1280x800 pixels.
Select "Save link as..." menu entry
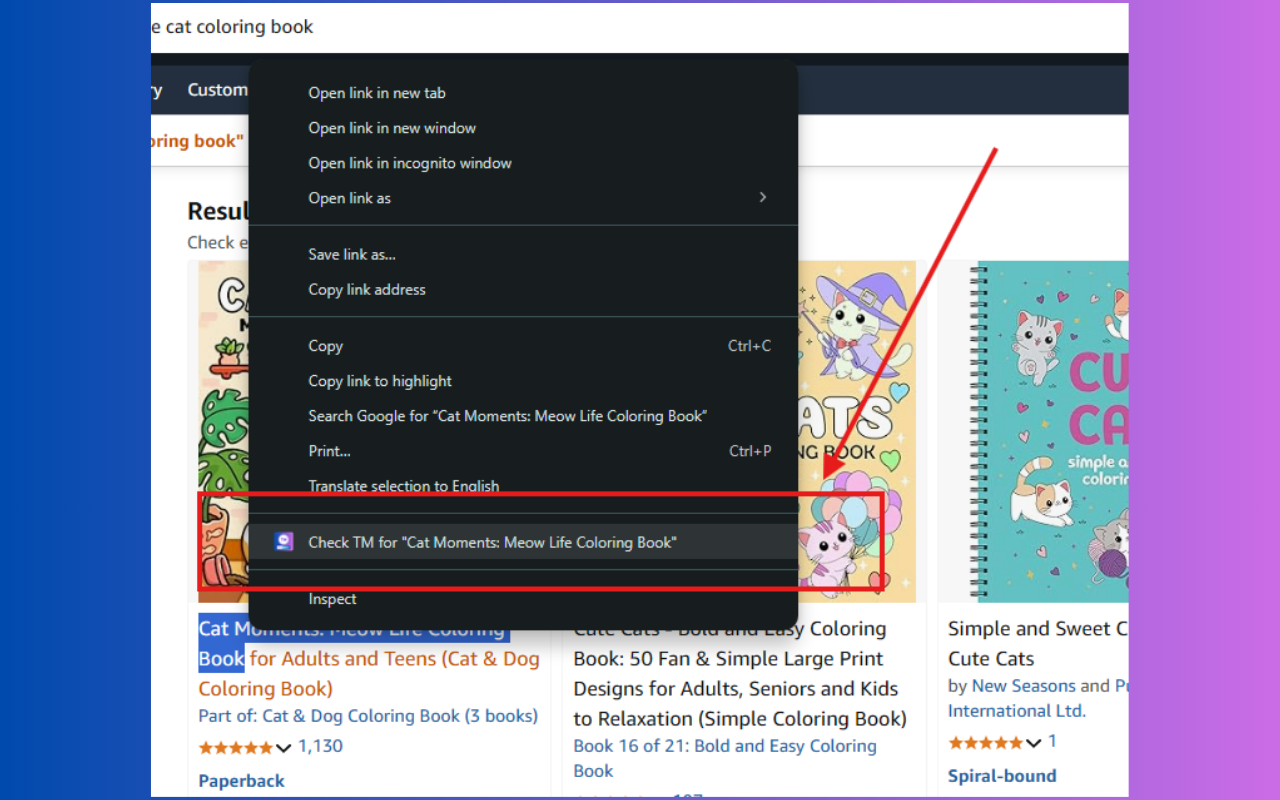pyautogui.click(x=523, y=254)
